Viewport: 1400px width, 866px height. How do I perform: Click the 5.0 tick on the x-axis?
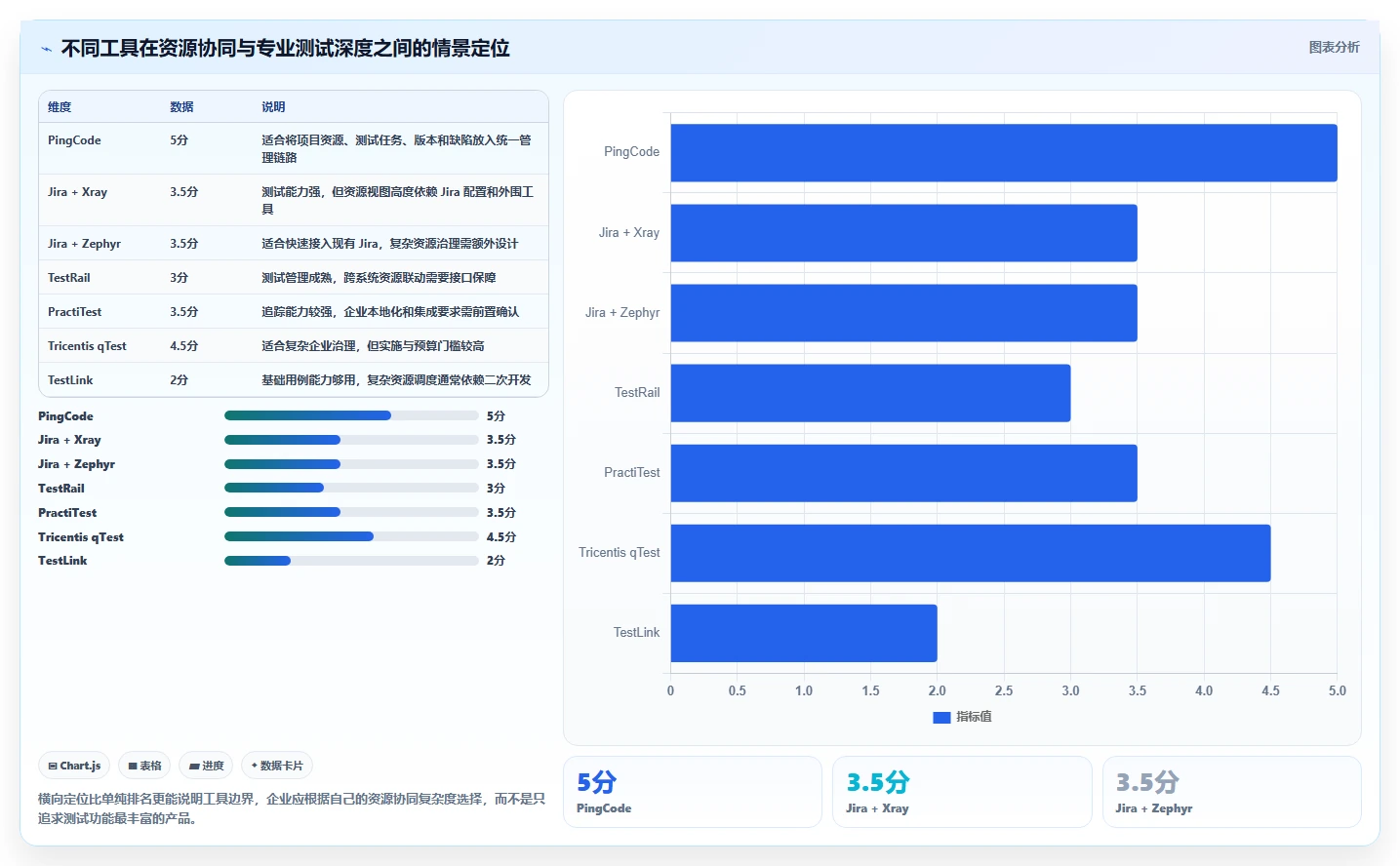point(1337,690)
